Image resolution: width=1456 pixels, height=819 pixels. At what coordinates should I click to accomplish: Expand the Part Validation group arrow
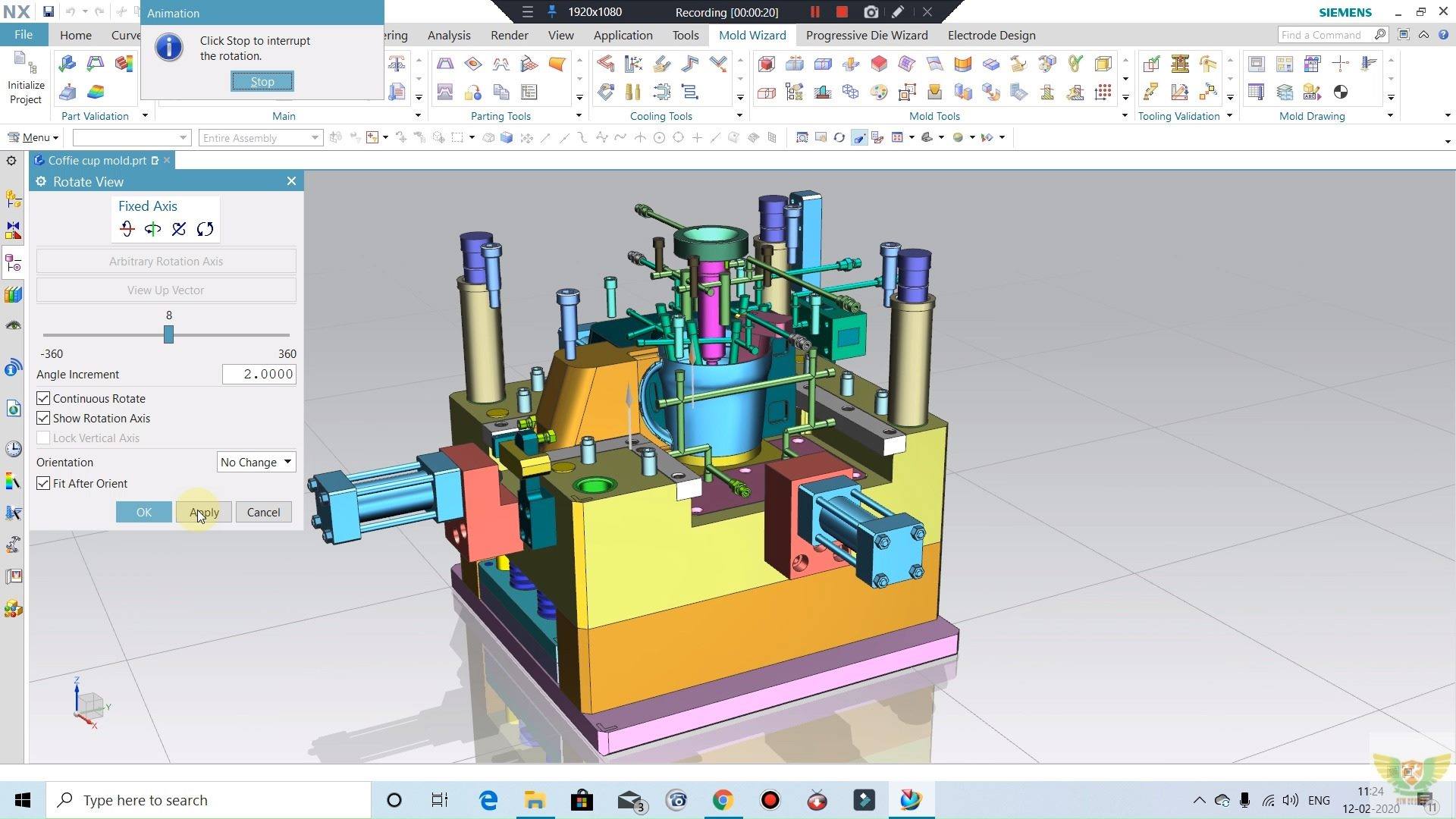[x=145, y=115]
